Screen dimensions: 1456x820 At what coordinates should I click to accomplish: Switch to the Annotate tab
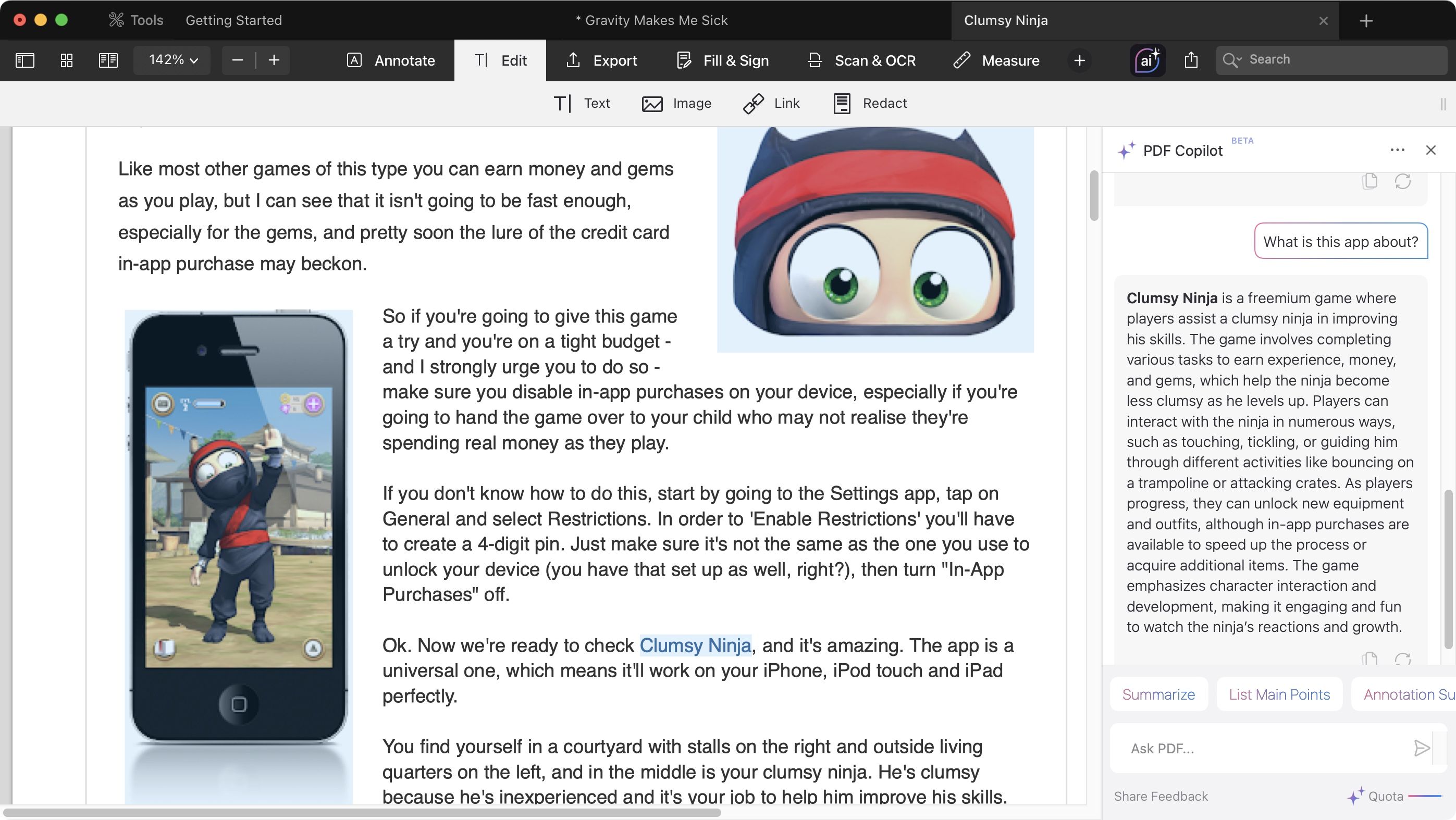[x=391, y=60]
